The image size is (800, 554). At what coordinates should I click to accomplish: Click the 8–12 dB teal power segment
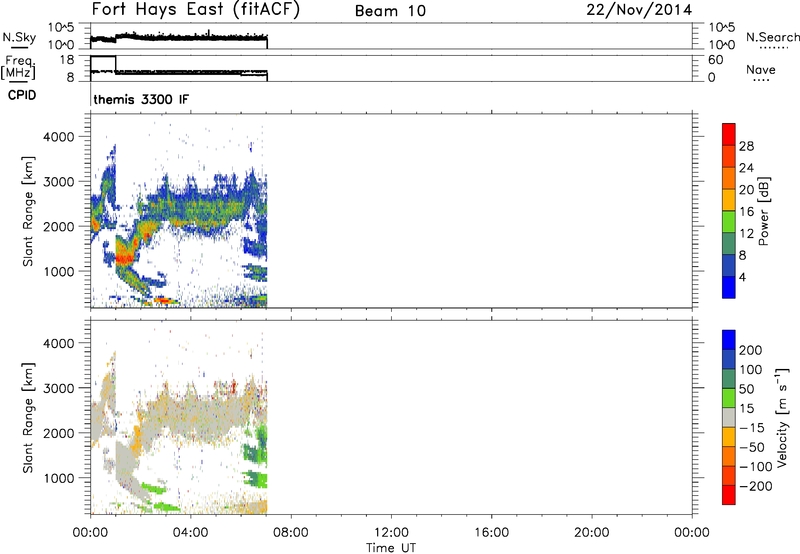coord(729,244)
